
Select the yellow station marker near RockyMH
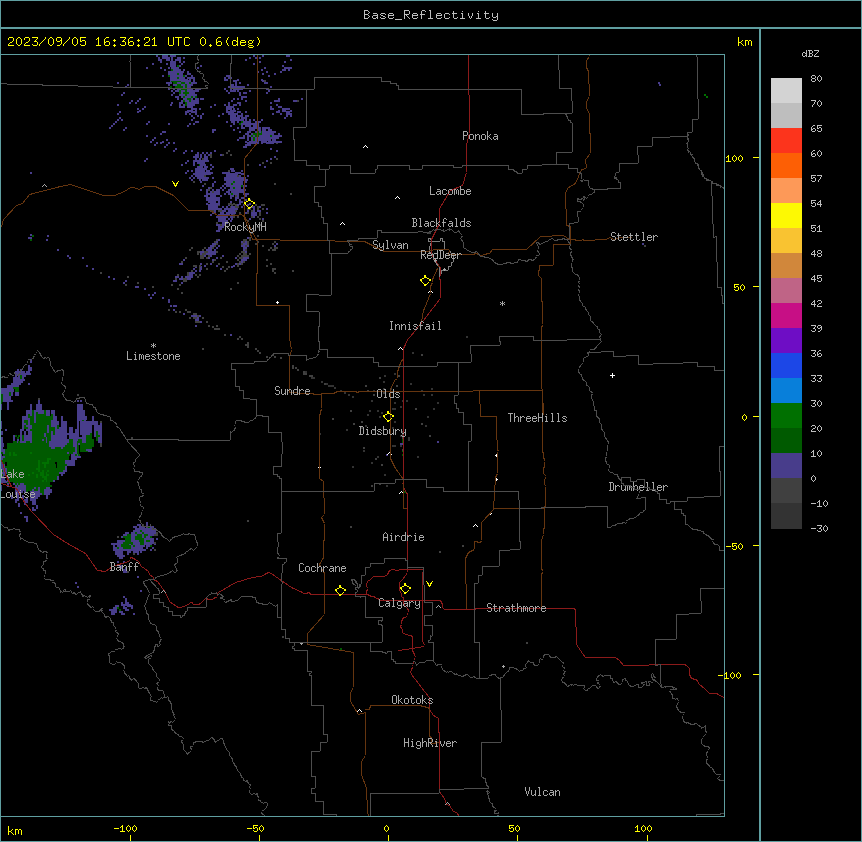point(250,204)
